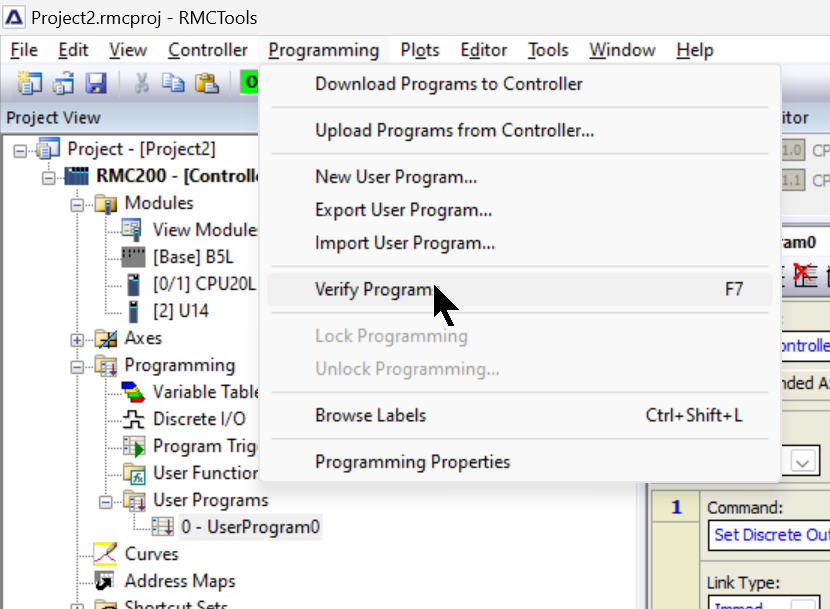Click the Axes folder icon
This screenshot has height=609, width=830.
coord(106,338)
